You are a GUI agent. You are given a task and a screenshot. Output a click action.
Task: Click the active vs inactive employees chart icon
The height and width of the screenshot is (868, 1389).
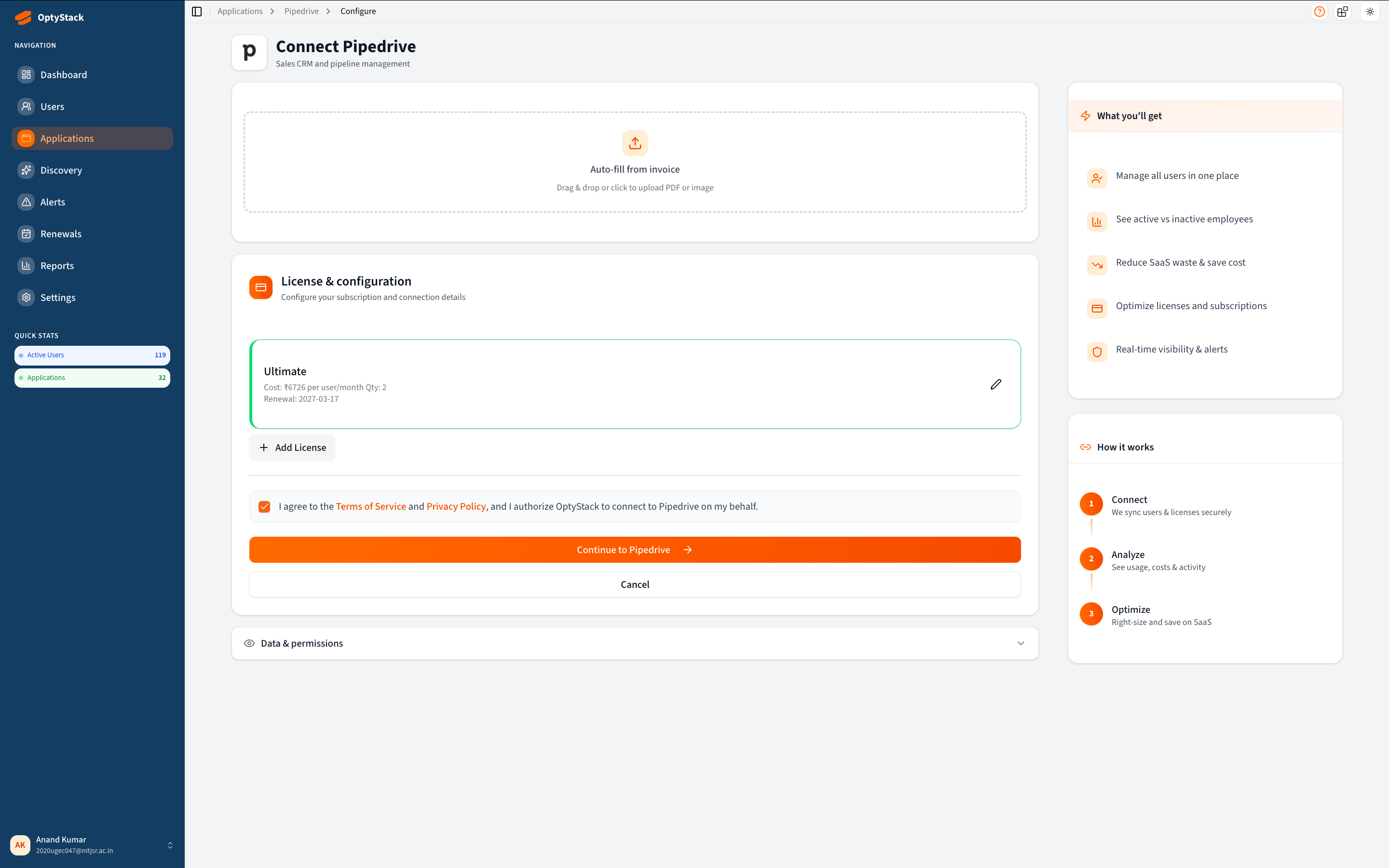coord(1097,222)
